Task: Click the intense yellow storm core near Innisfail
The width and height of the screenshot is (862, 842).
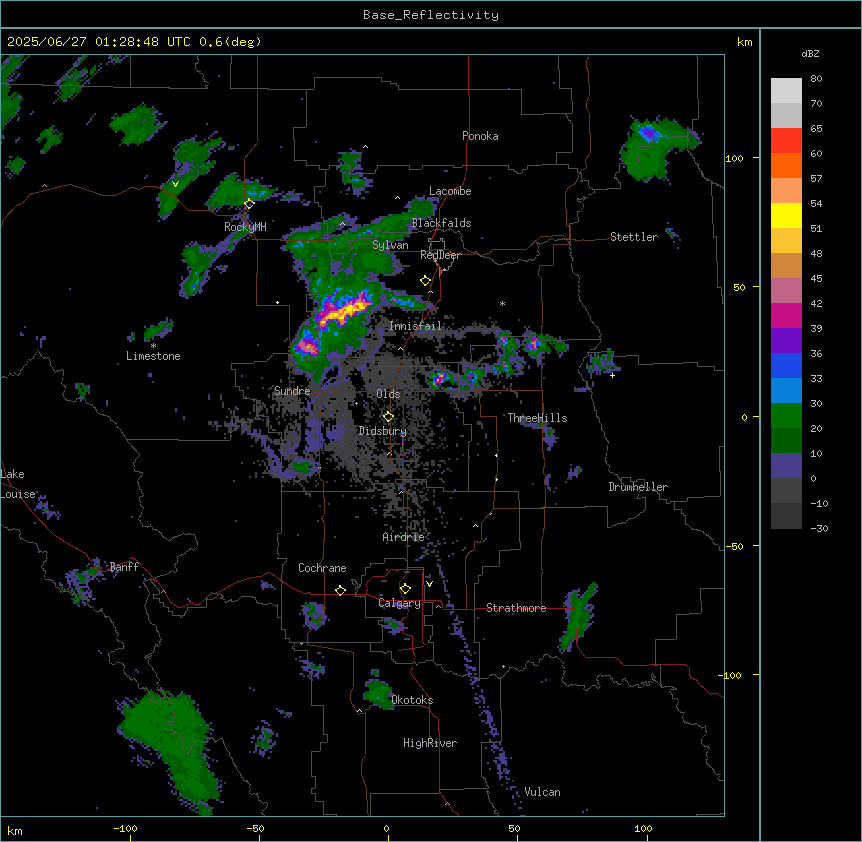Action: click(x=347, y=311)
